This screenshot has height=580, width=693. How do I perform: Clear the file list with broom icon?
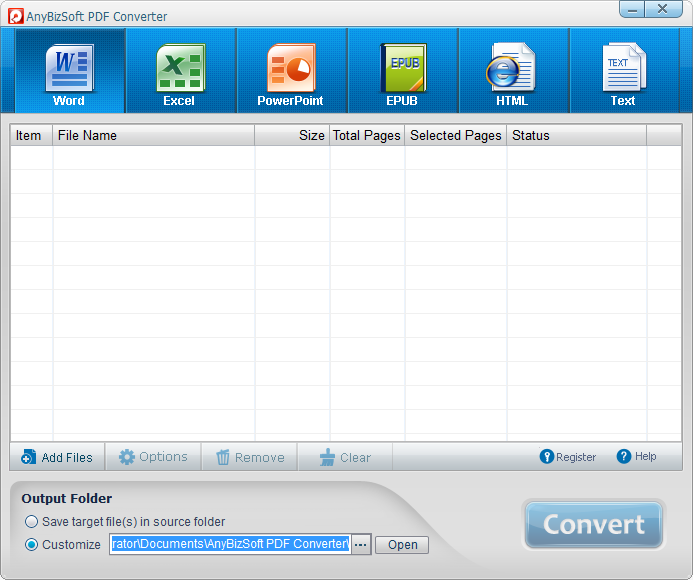tap(345, 457)
